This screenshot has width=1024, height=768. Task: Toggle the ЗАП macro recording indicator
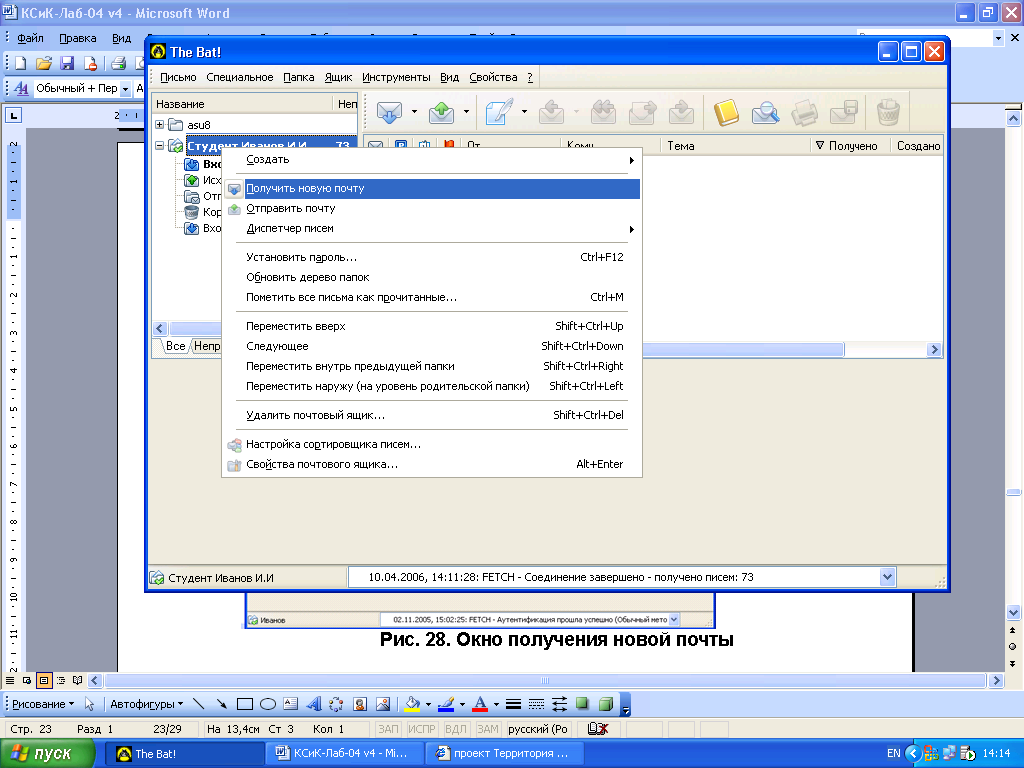(388, 729)
